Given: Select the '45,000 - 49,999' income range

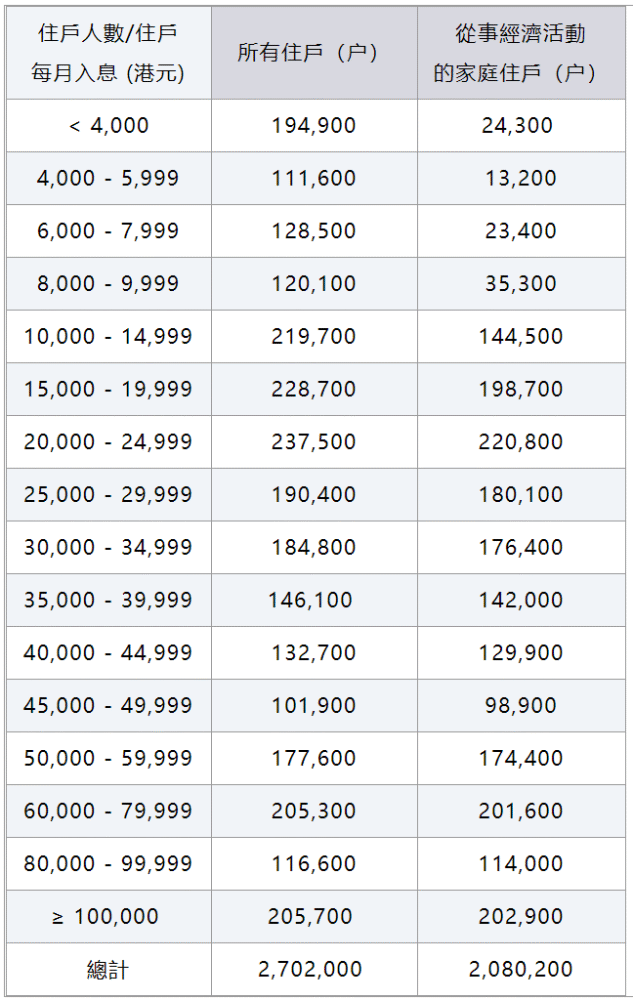Looking at the screenshot, I should 109,706.
